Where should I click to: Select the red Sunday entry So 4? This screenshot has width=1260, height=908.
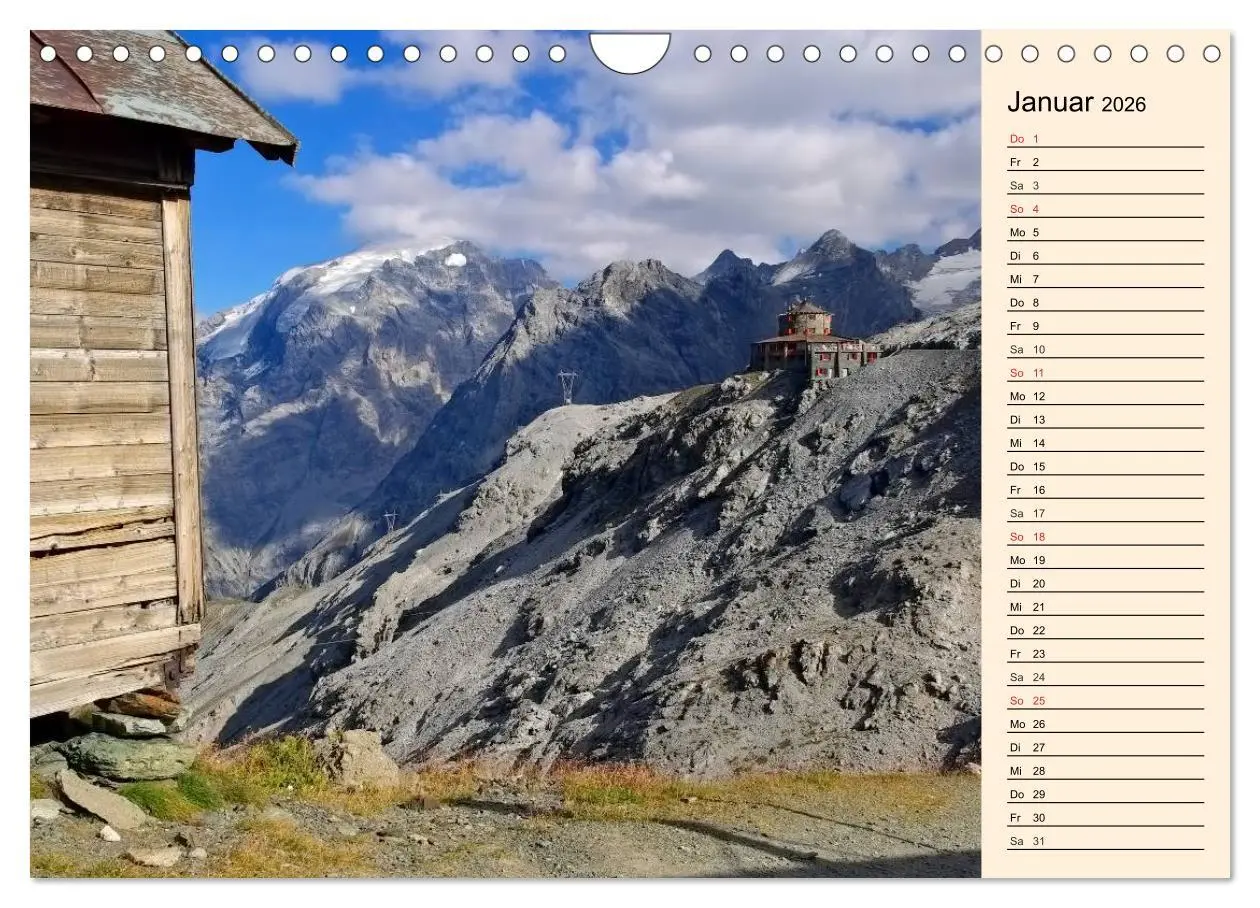coord(1024,208)
